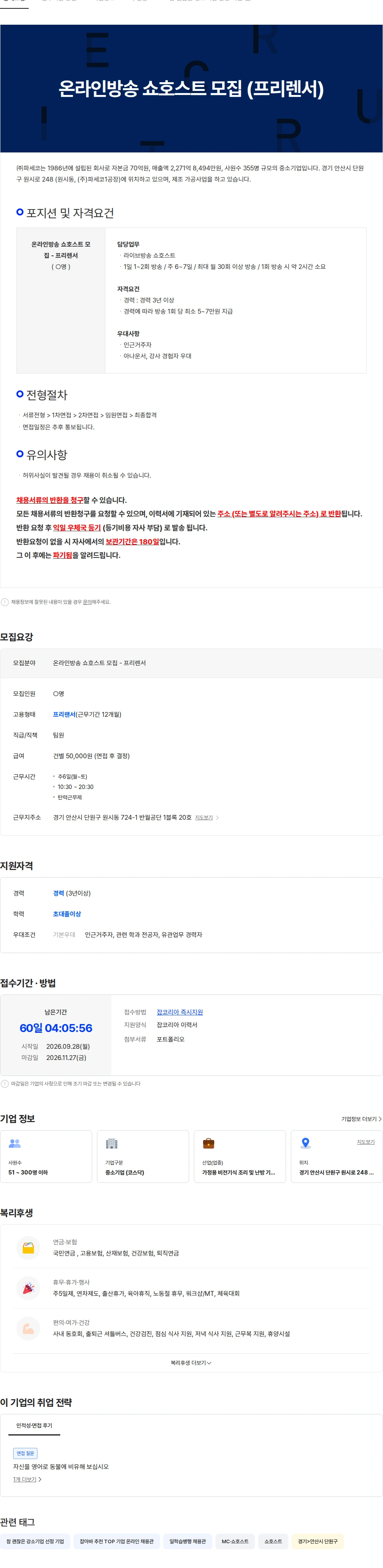383x1568 pixels.
Task: Click the 사원수 51~300명 이하 card
Action: click(x=46, y=1157)
